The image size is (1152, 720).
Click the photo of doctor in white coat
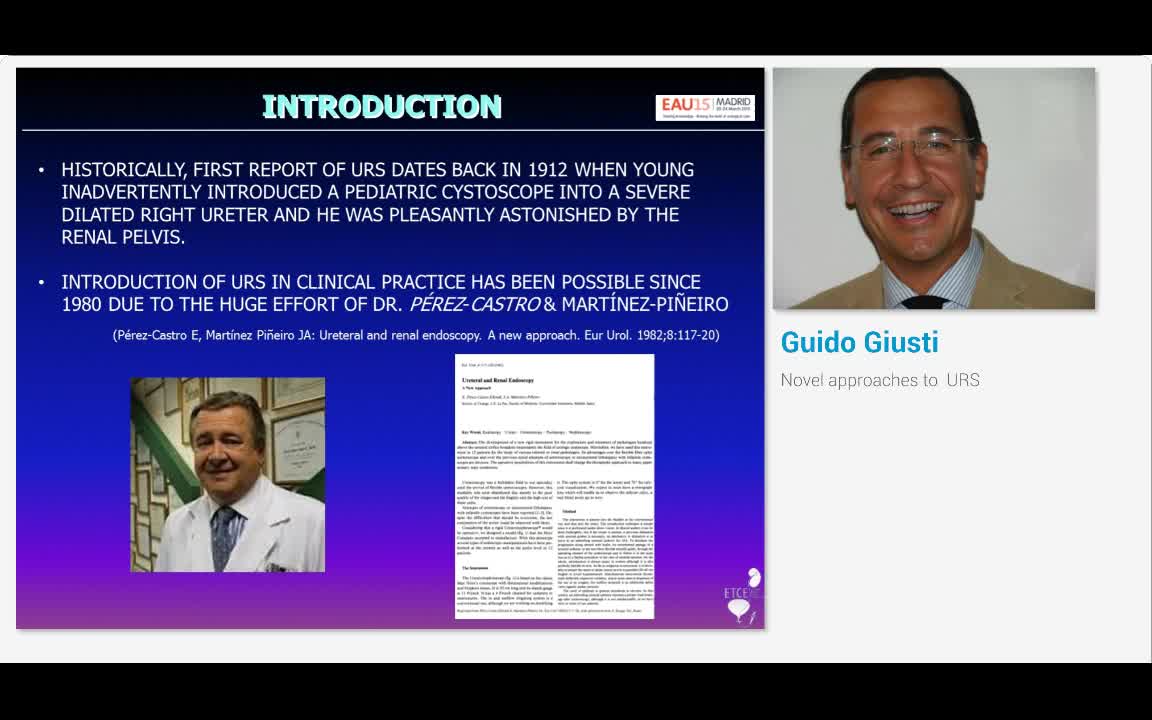pyautogui.click(x=228, y=475)
